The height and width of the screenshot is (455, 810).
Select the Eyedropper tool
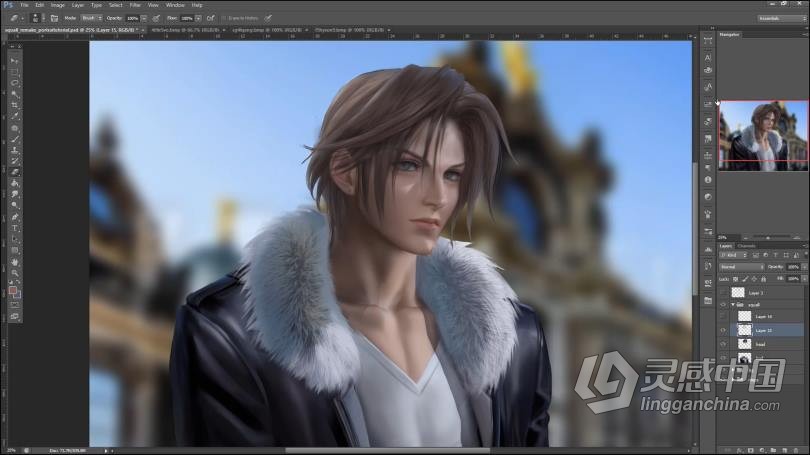(x=14, y=116)
